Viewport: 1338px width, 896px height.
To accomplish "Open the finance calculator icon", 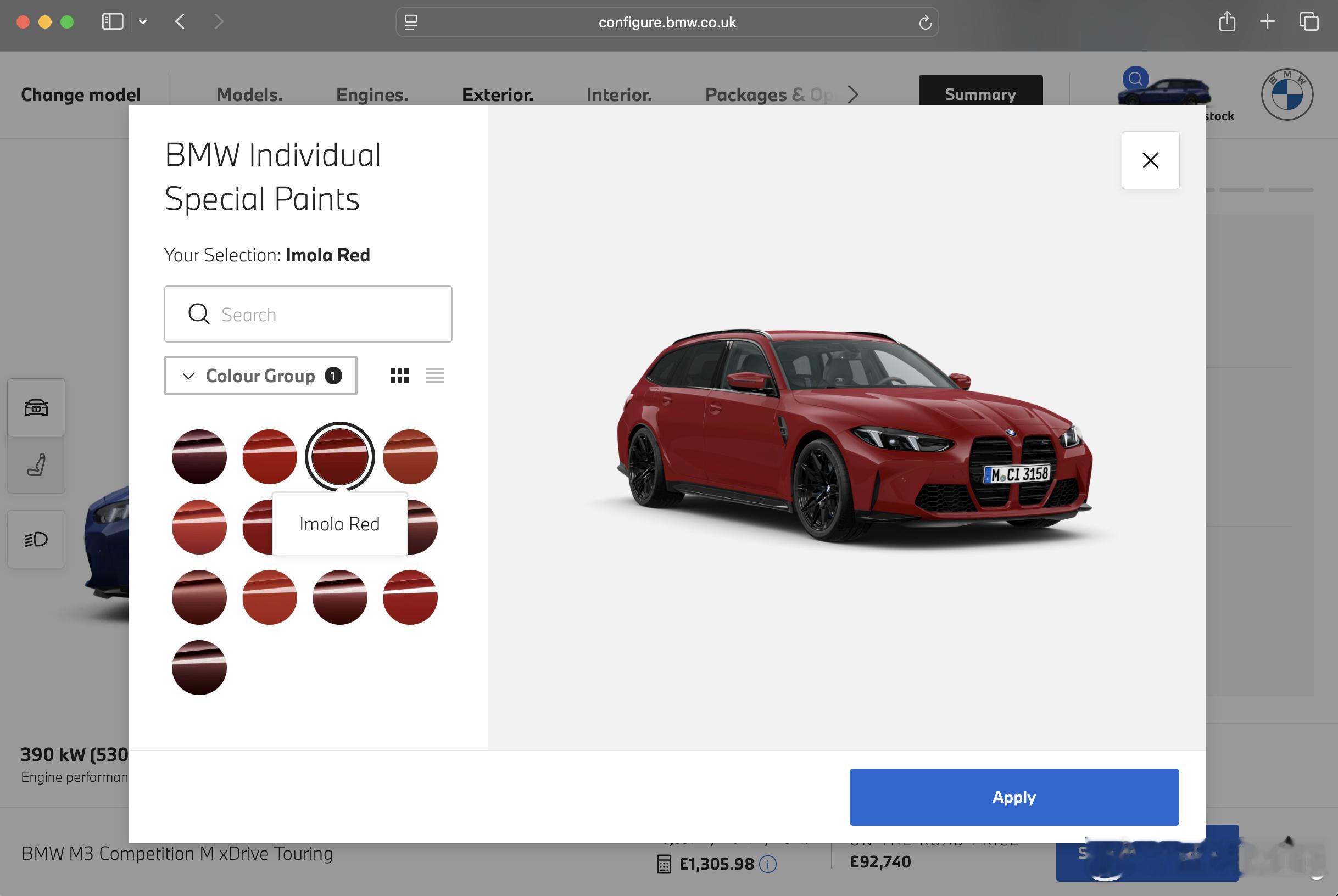I will click(664, 864).
